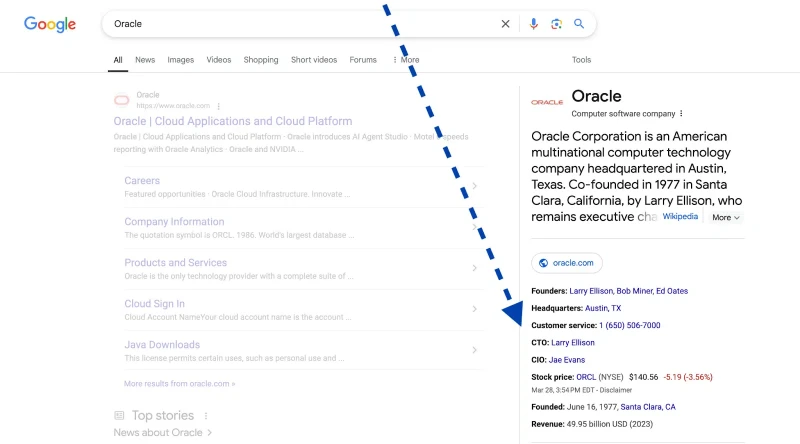Open CTO Larry Ellison link
The image size is (800, 444).
(x=573, y=343)
